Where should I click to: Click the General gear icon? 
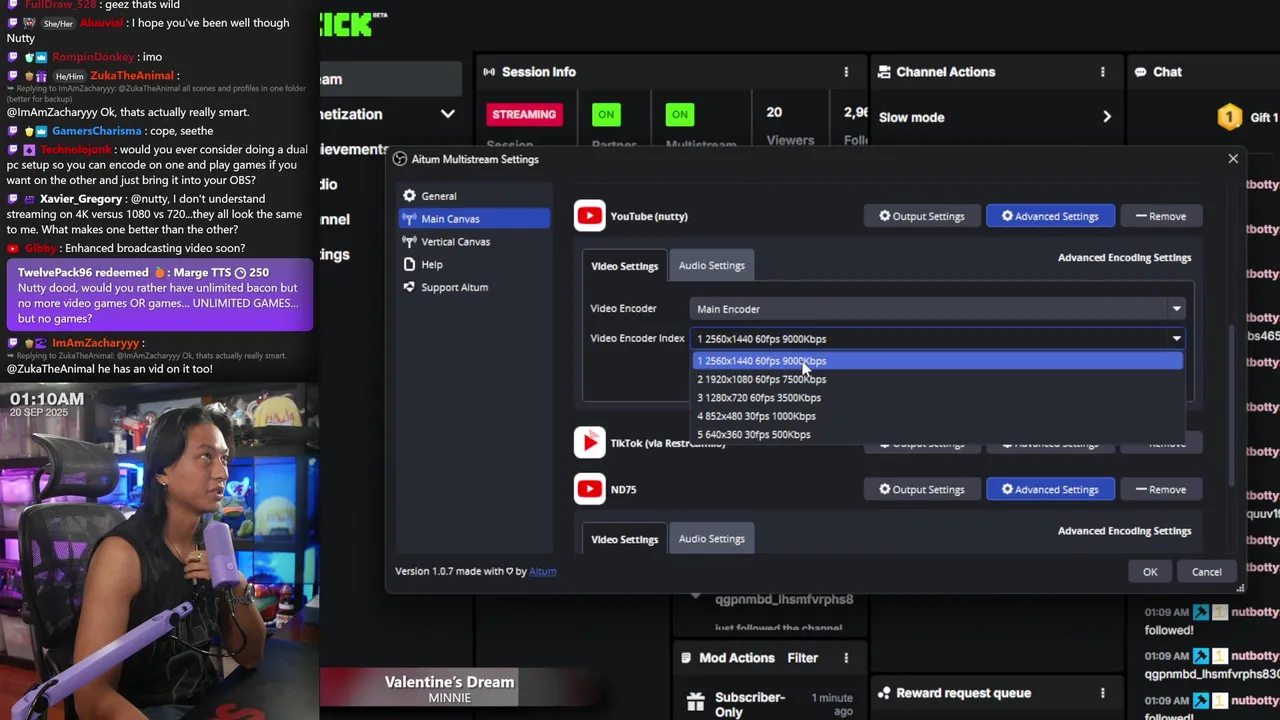(409, 196)
